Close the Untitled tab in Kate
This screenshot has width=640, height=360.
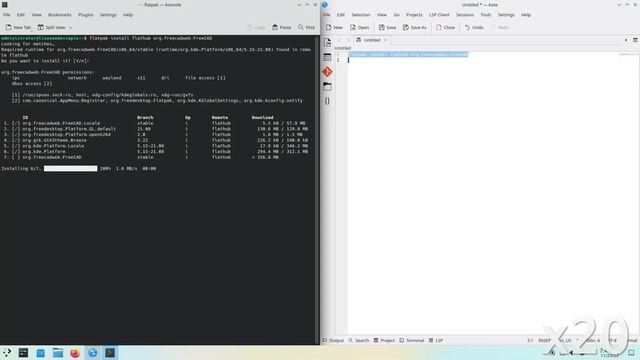(385, 40)
